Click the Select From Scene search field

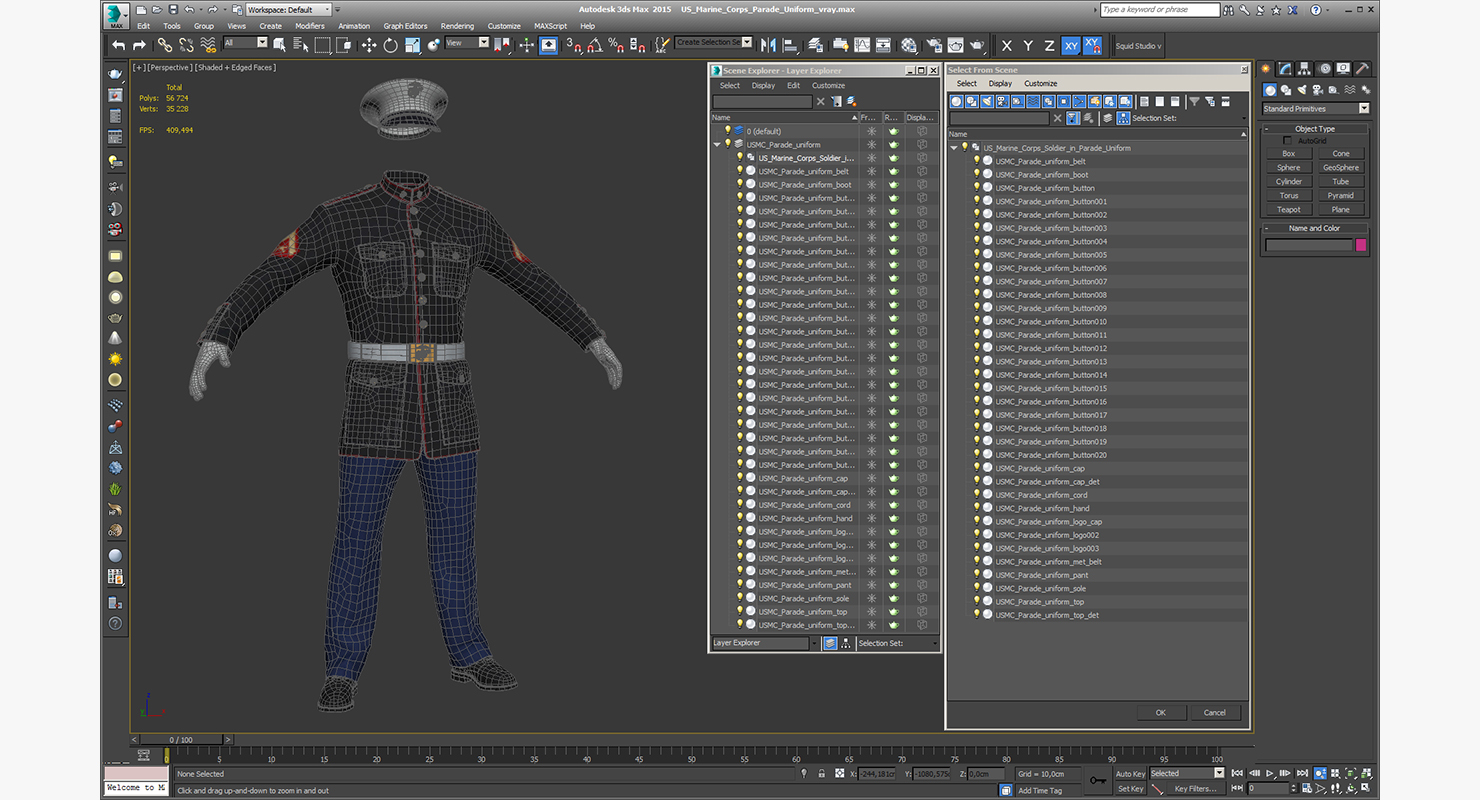(999, 118)
